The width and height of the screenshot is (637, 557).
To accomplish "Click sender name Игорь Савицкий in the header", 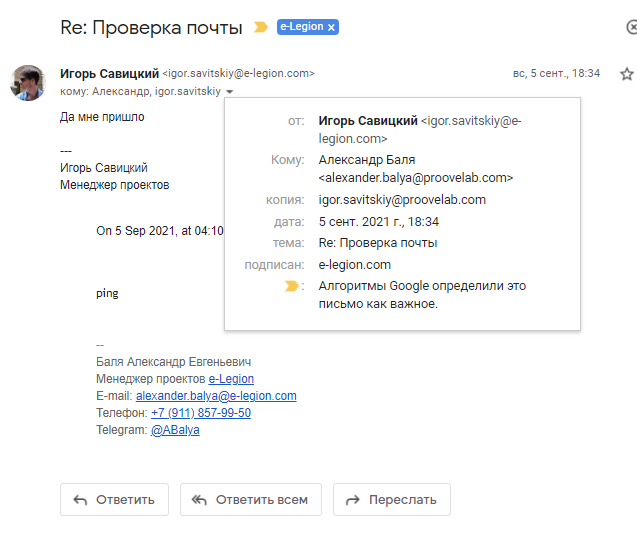I will pyautogui.click(x=109, y=73).
